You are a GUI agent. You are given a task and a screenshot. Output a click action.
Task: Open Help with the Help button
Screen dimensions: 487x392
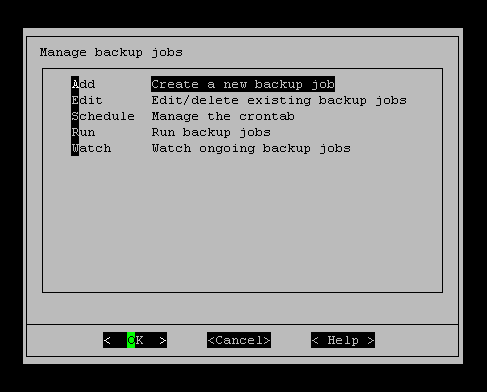(343, 340)
